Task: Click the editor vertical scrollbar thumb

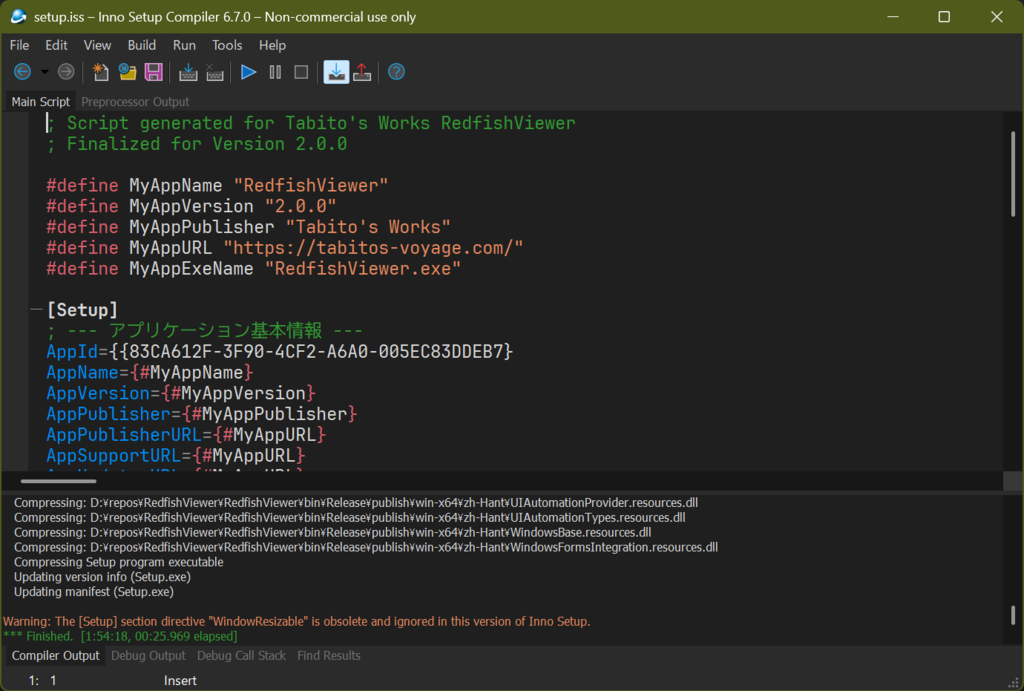Action: pos(1013,174)
